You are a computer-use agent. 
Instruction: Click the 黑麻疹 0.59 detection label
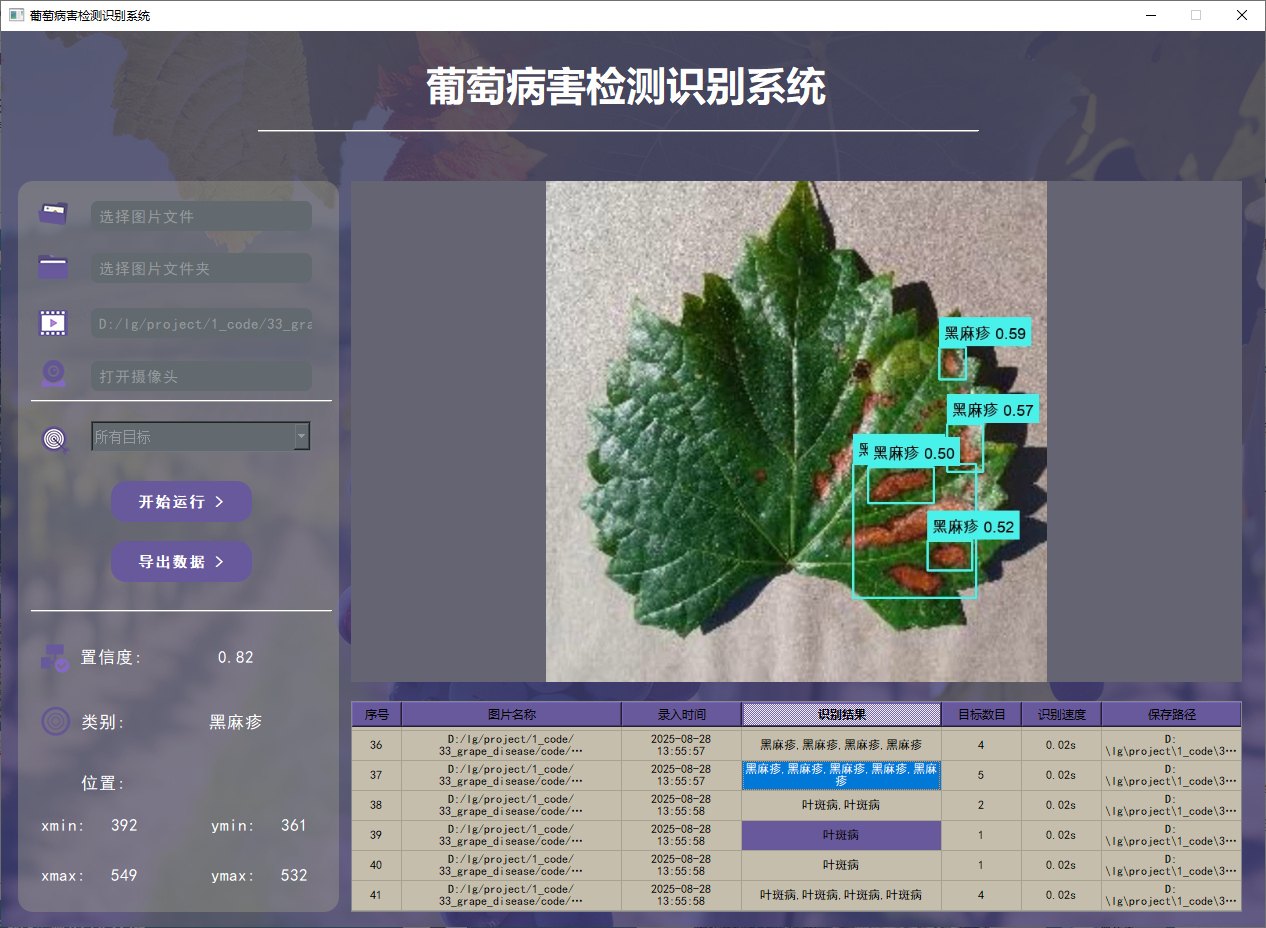[985, 333]
